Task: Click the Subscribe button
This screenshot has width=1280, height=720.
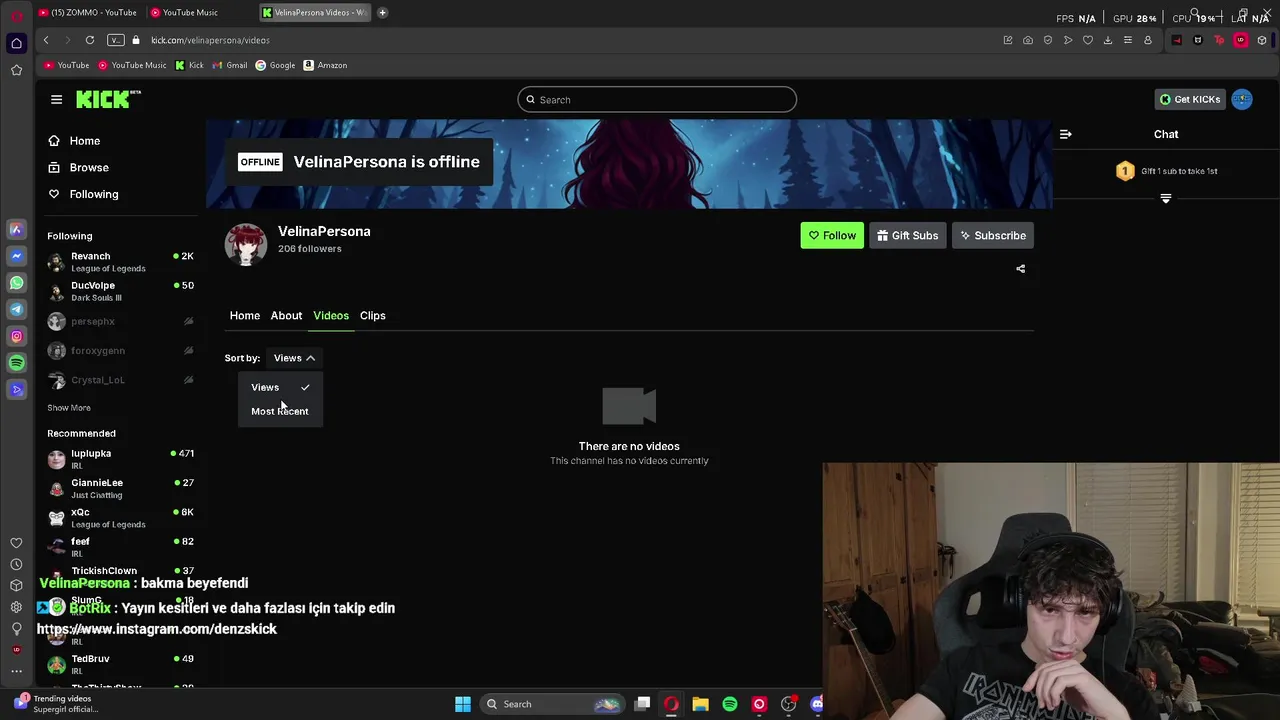Action: [993, 236]
